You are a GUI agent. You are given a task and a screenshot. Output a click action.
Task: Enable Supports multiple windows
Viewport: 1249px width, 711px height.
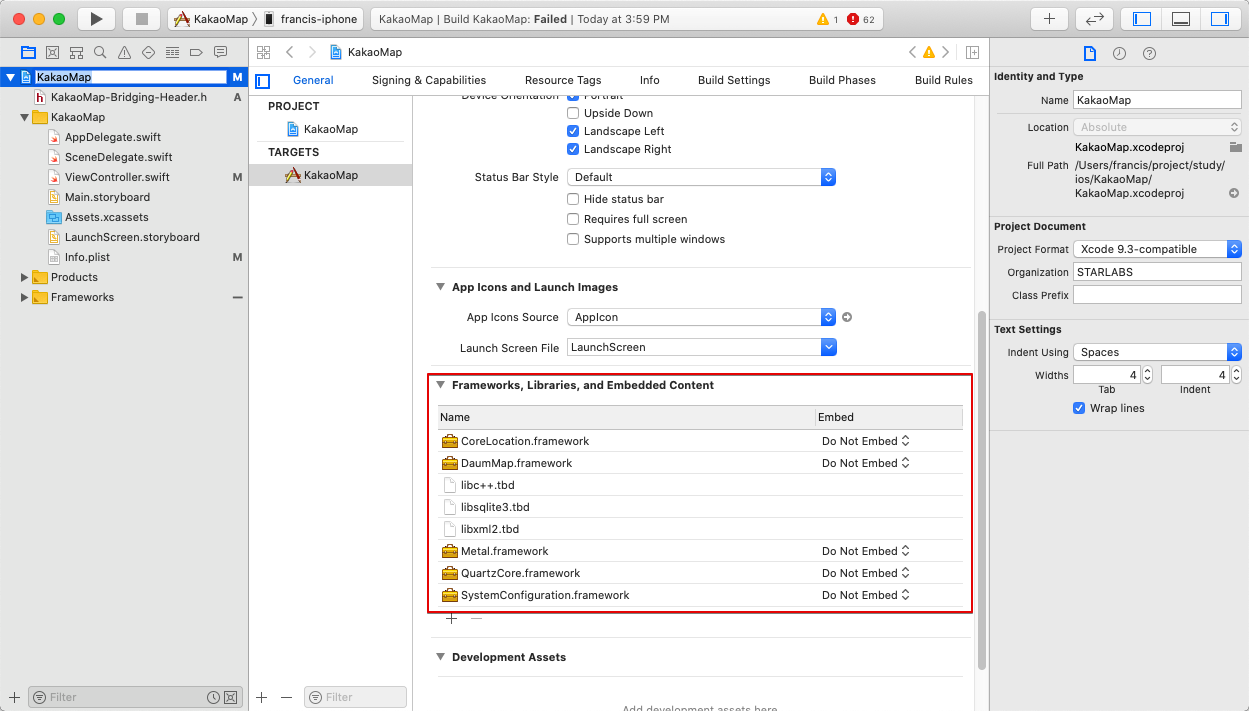[573, 239]
